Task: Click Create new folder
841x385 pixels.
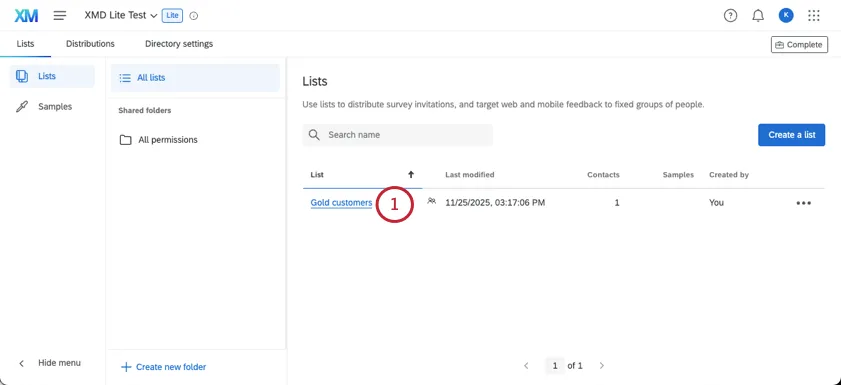Action: [x=164, y=367]
